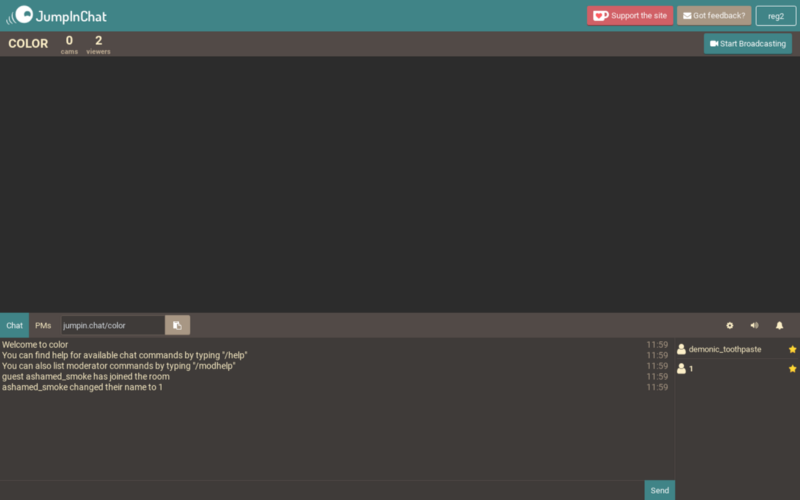
Task: Click the jumpin.chat/color room link field
Action: tap(113, 326)
